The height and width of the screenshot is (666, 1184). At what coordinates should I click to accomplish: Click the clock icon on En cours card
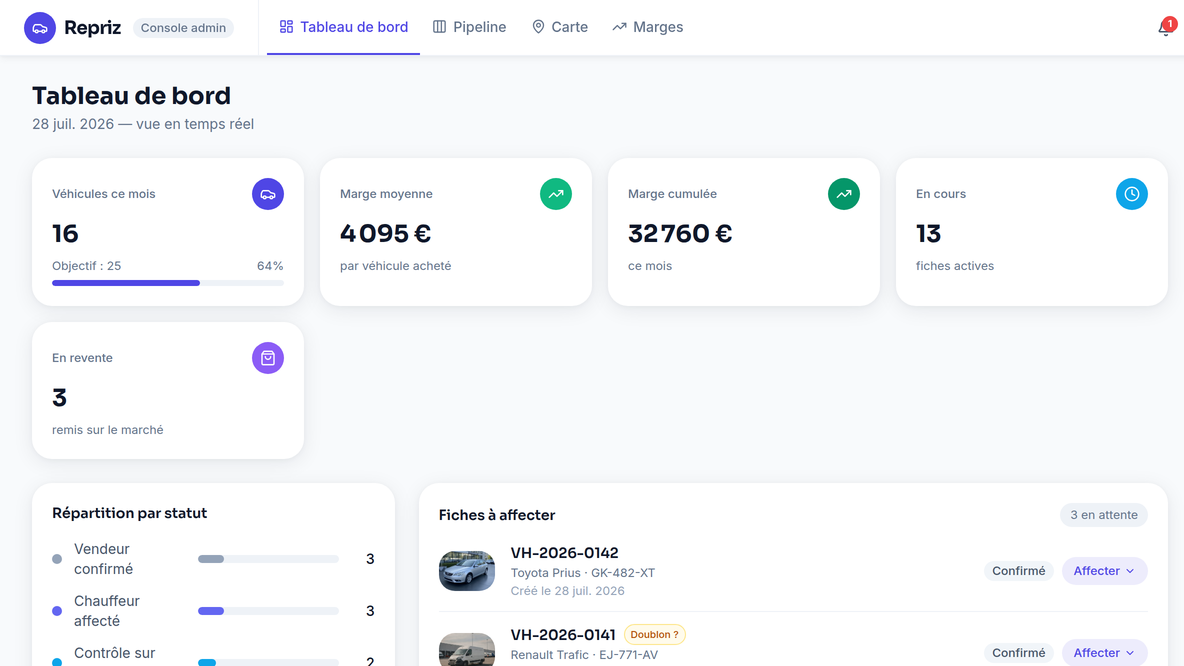1132,194
